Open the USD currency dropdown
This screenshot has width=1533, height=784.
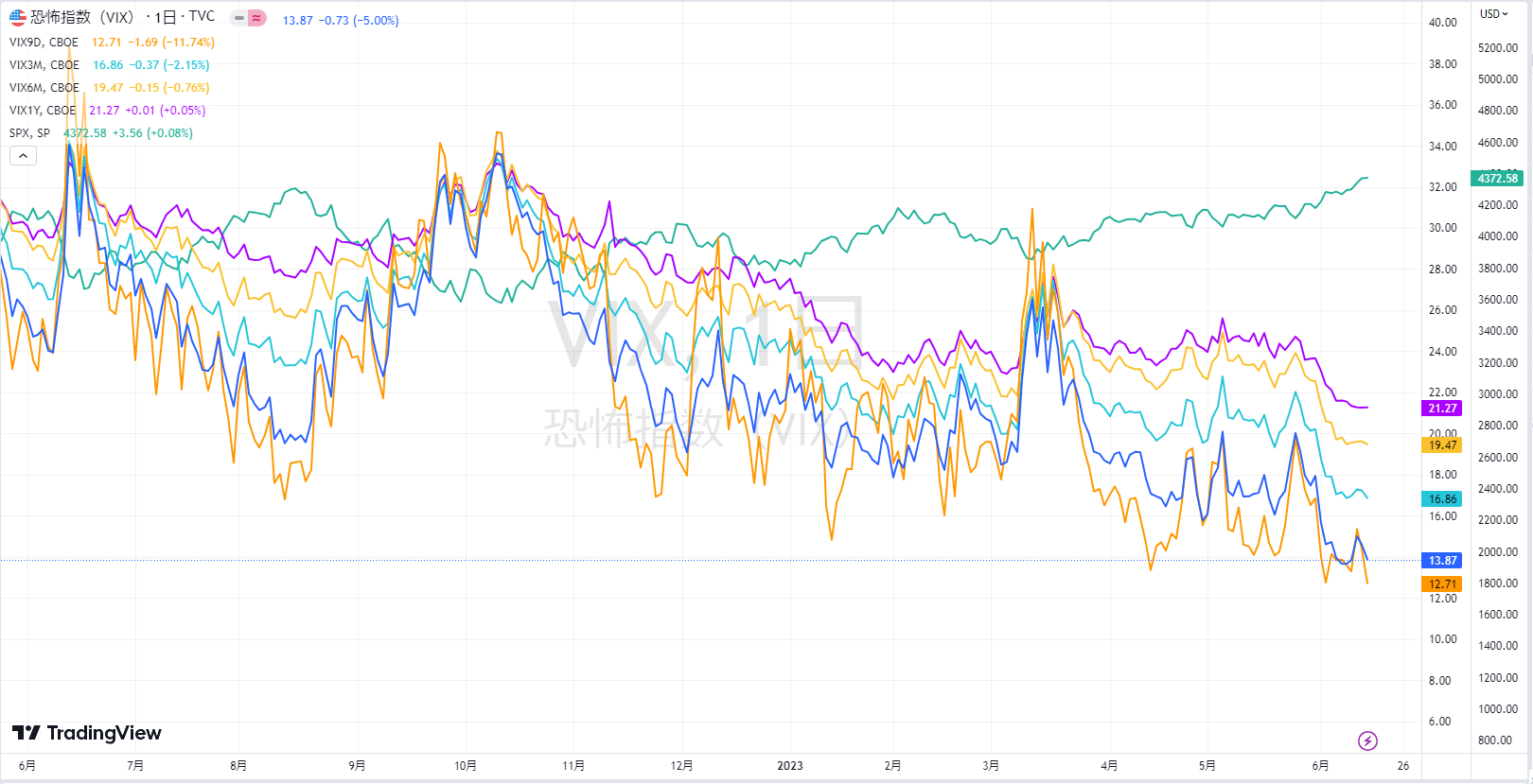[x=1494, y=14]
